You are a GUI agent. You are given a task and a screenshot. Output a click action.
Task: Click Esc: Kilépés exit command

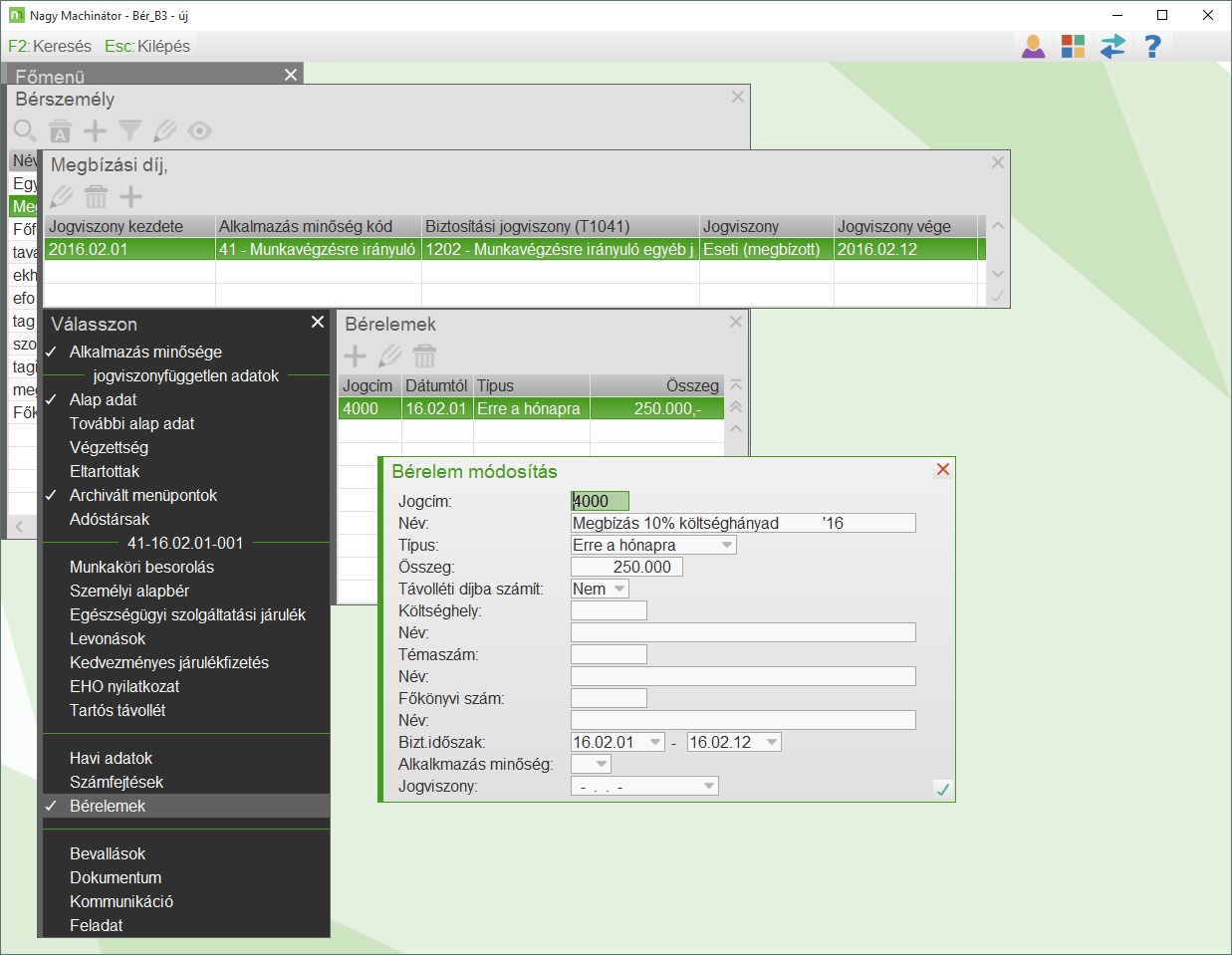(x=147, y=46)
